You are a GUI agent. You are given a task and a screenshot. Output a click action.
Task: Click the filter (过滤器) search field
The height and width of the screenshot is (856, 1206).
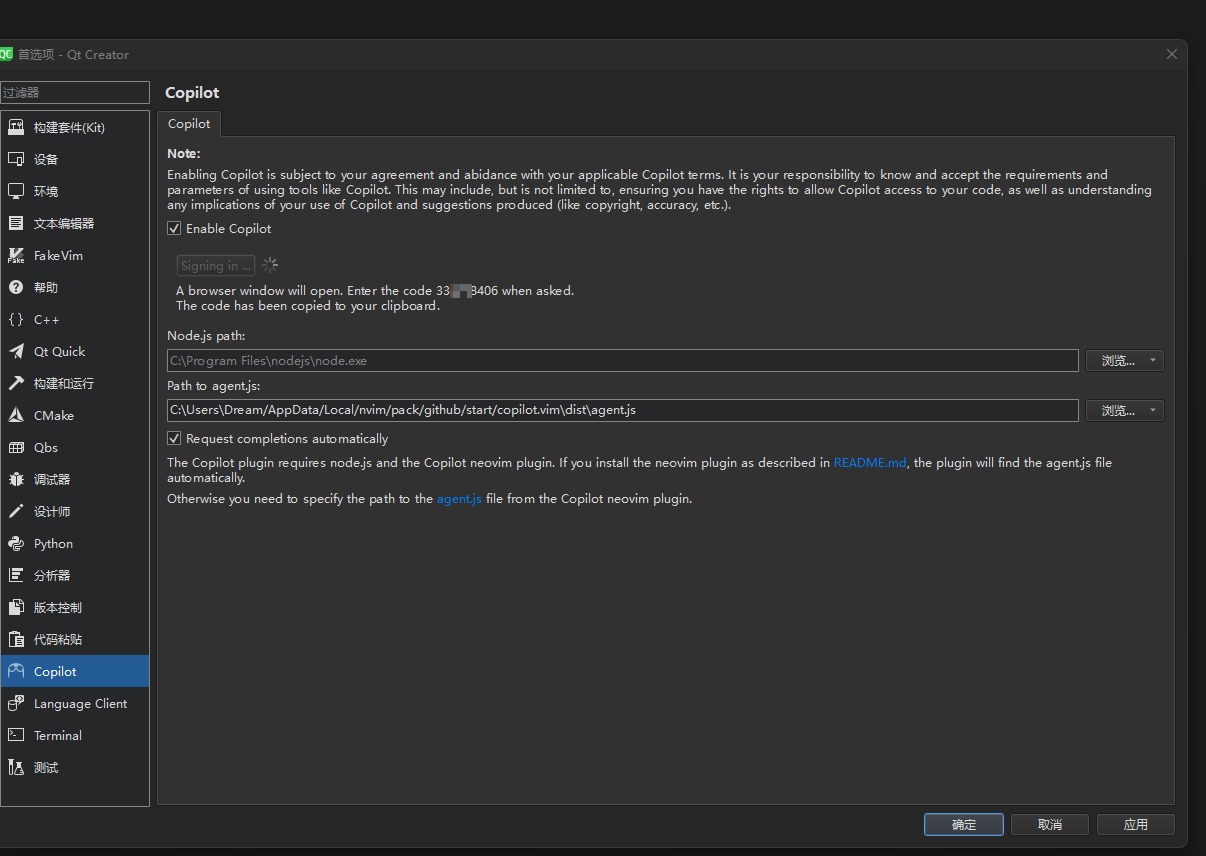(x=75, y=92)
